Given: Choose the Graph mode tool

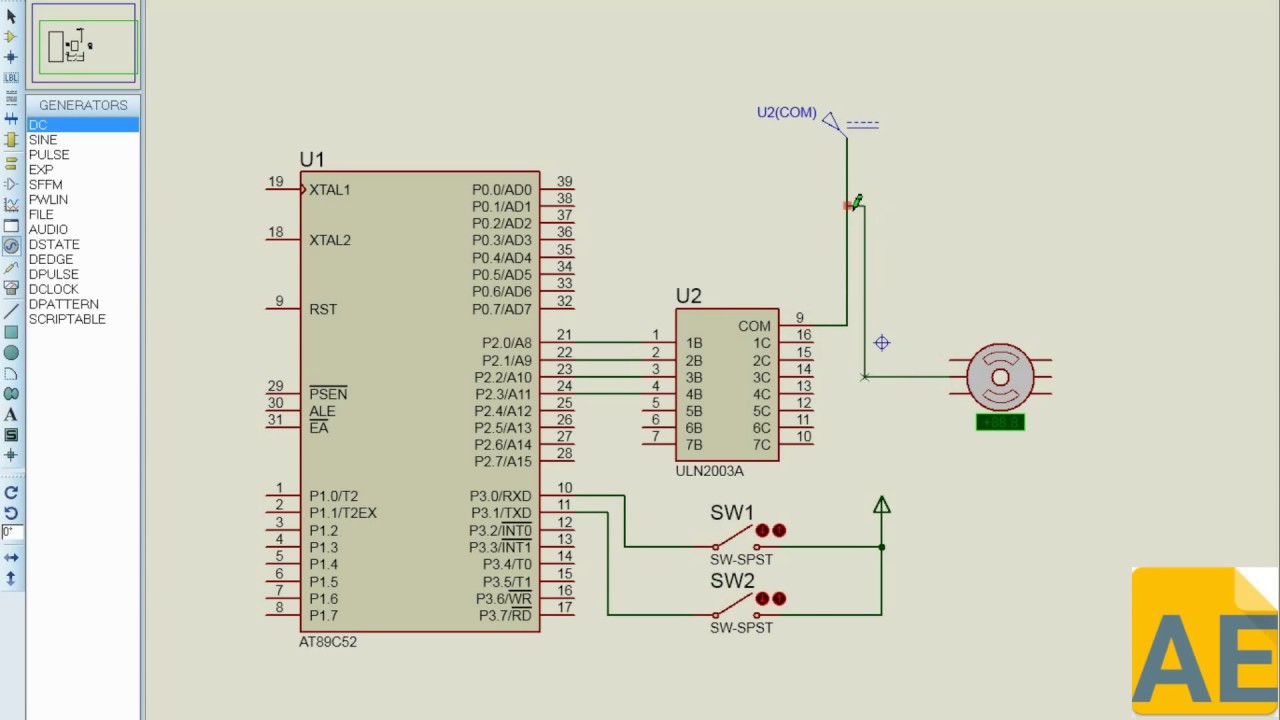Looking at the screenshot, I should point(11,204).
